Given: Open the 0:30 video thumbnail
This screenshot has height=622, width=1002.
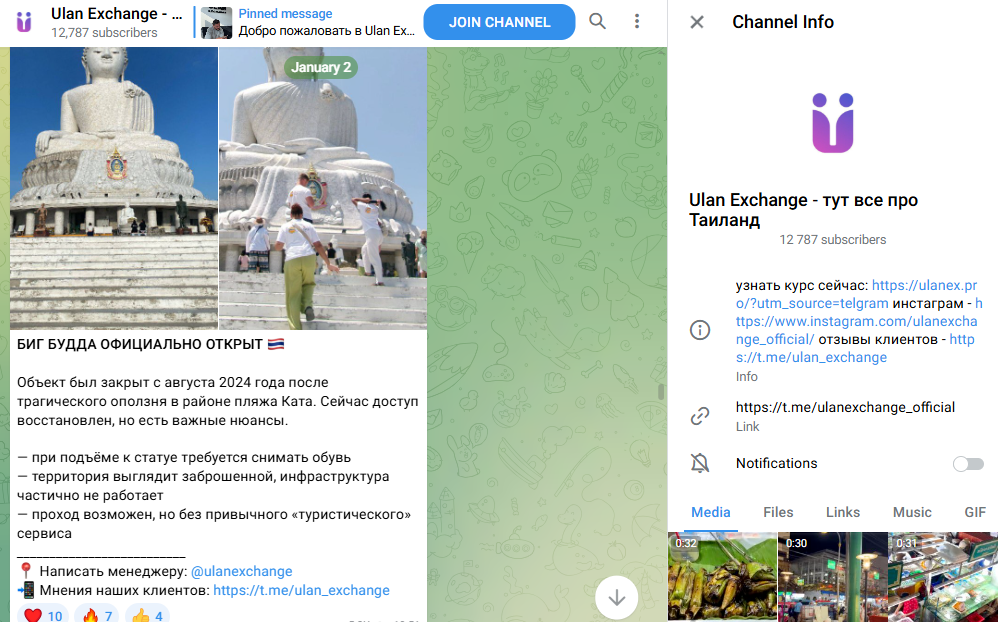Looking at the screenshot, I should coord(833,577).
